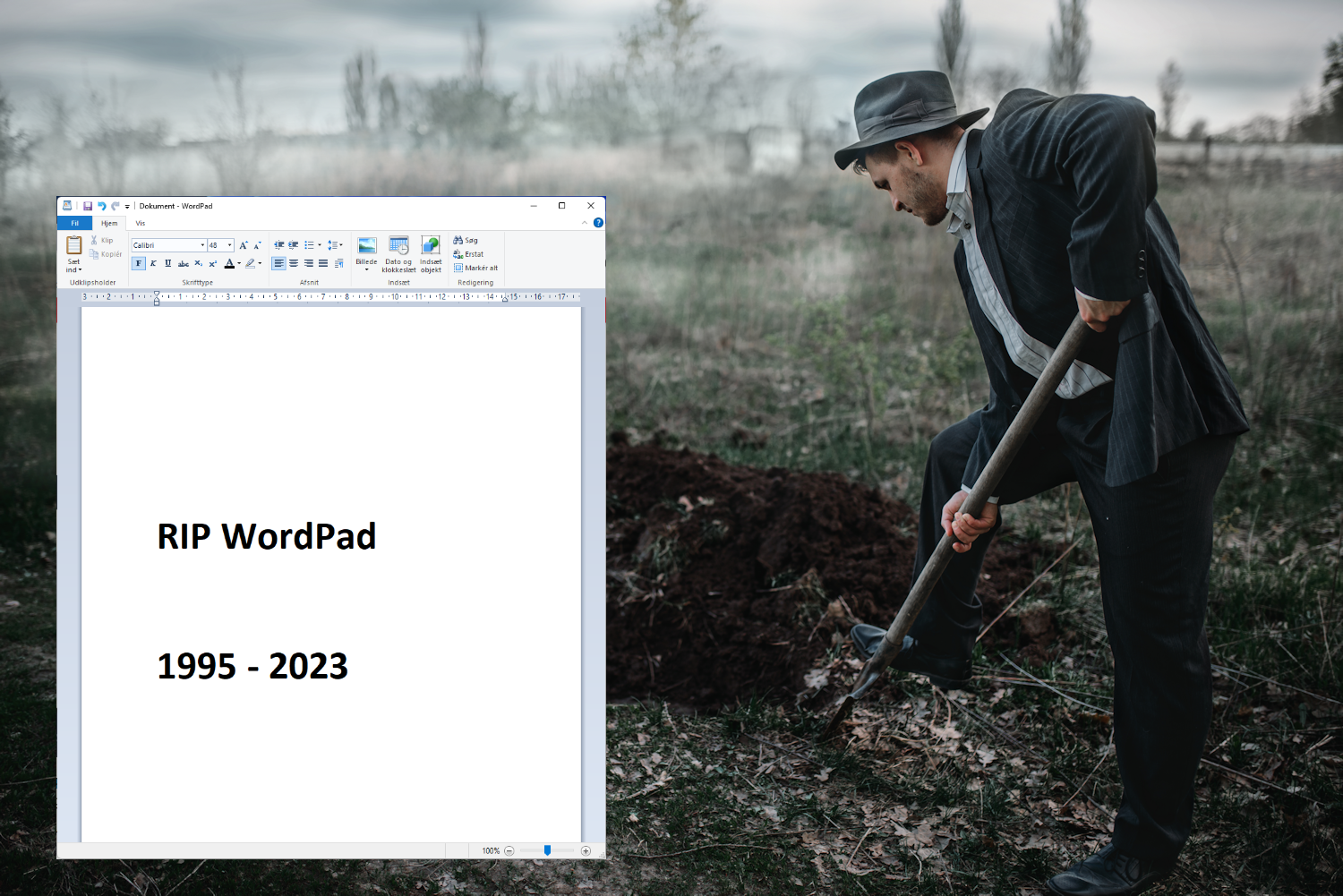
Task: Click the WordPad help question mark
Action: click(x=598, y=222)
